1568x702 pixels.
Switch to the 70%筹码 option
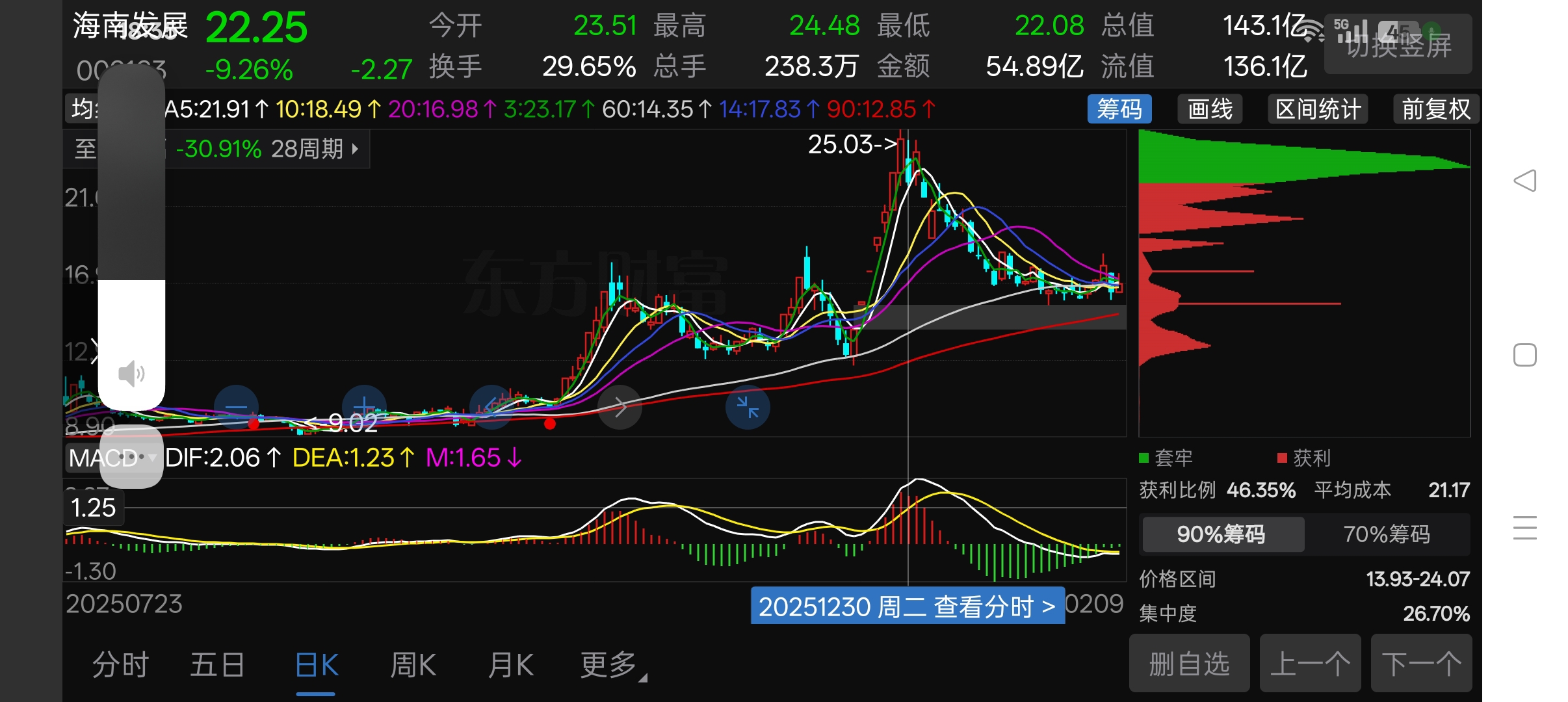tap(1387, 534)
